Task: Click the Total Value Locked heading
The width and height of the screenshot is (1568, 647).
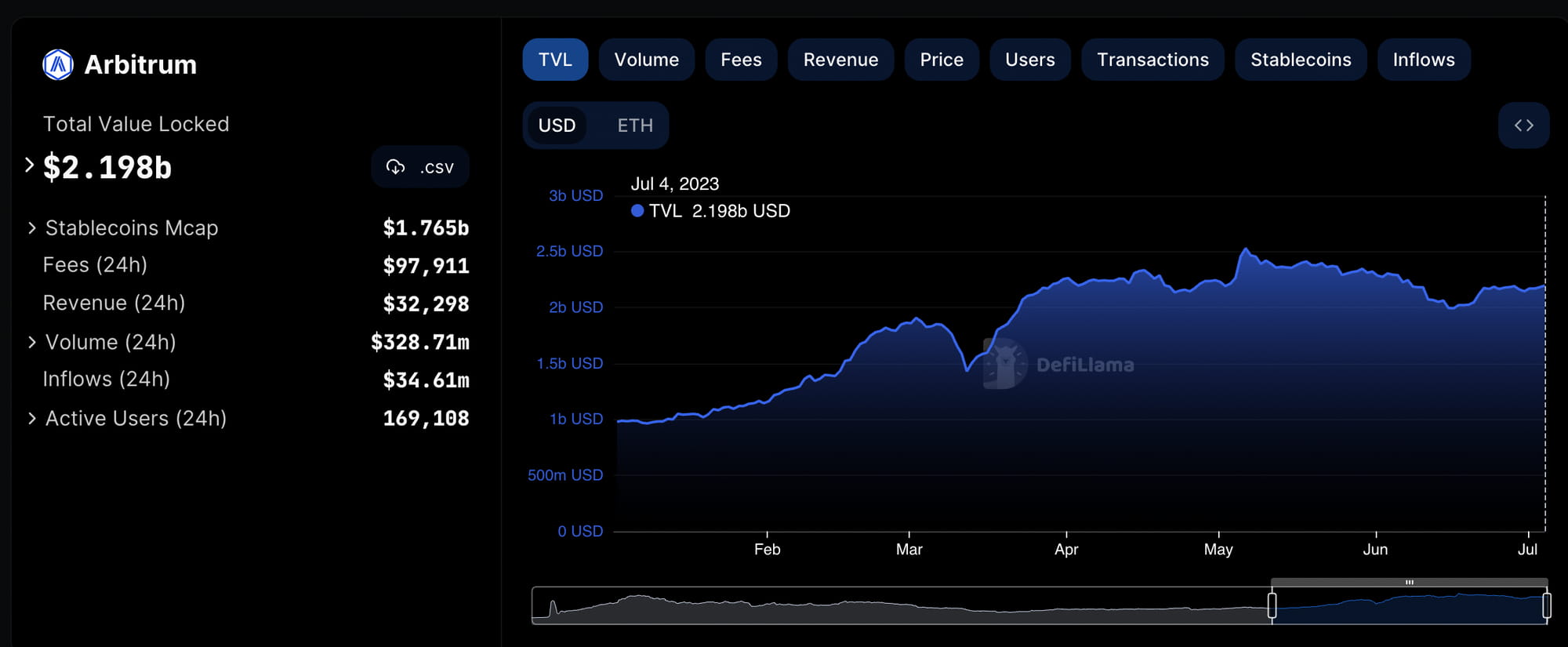Action: click(136, 124)
